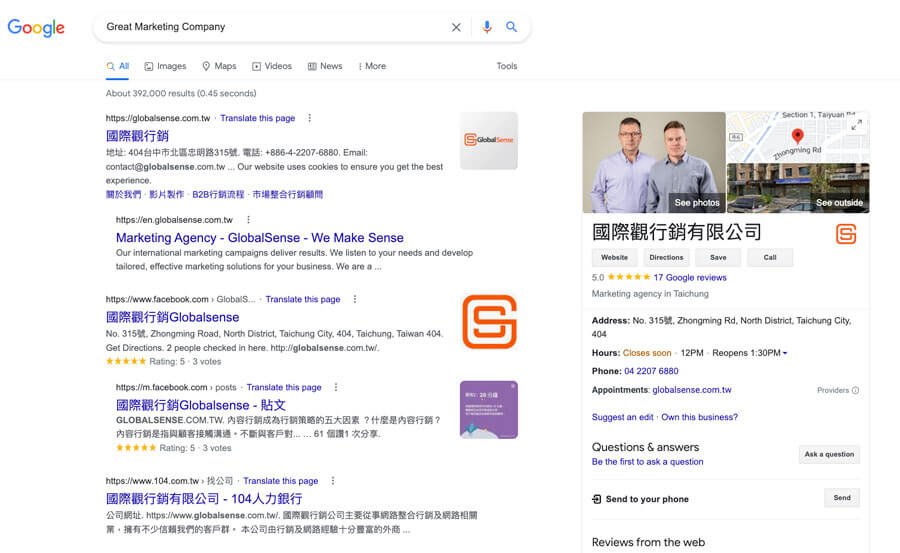Open the Providers info icon
900x553 pixels.
855,390
